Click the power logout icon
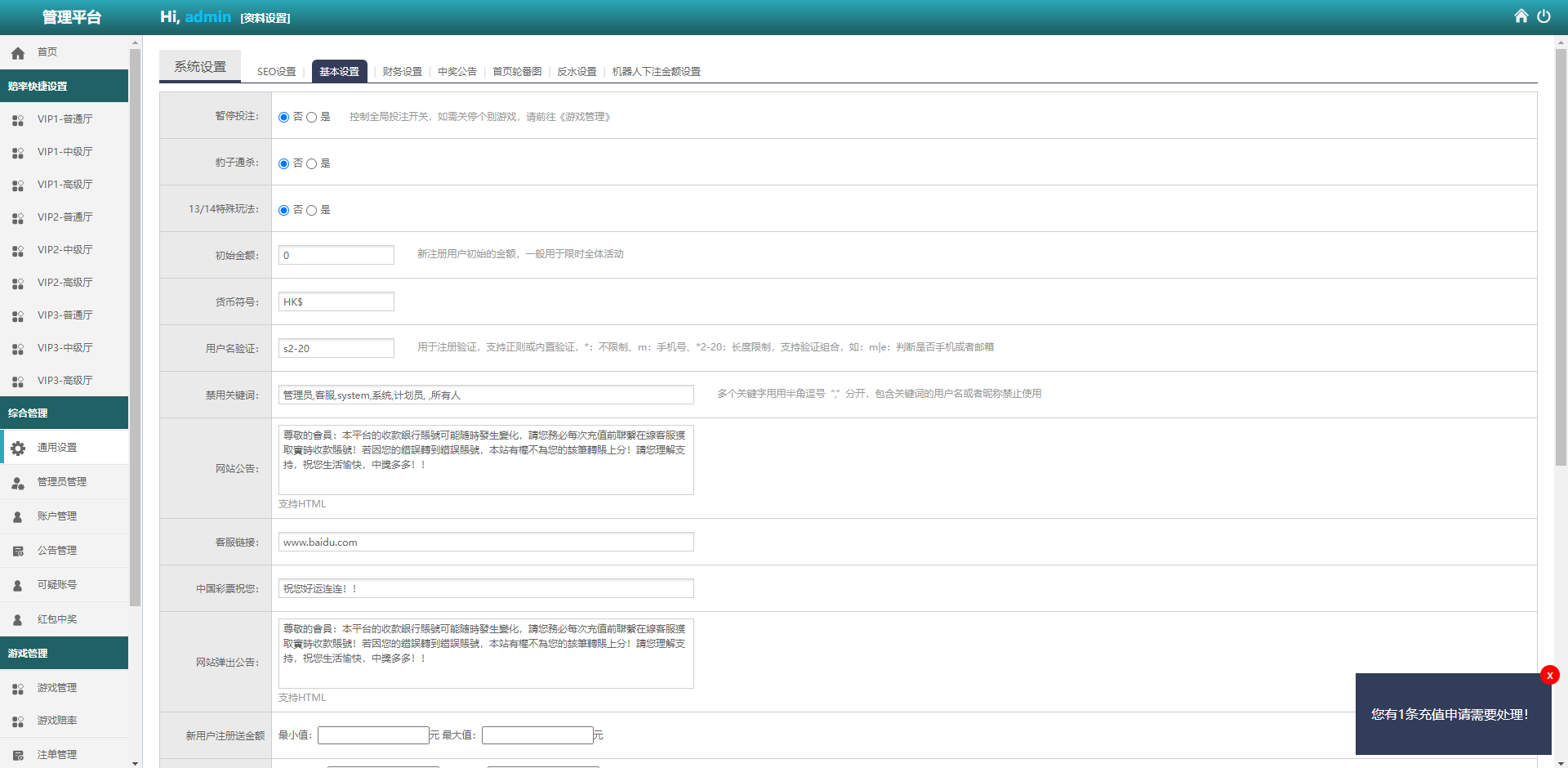The height and width of the screenshot is (768, 1568). (1543, 16)
